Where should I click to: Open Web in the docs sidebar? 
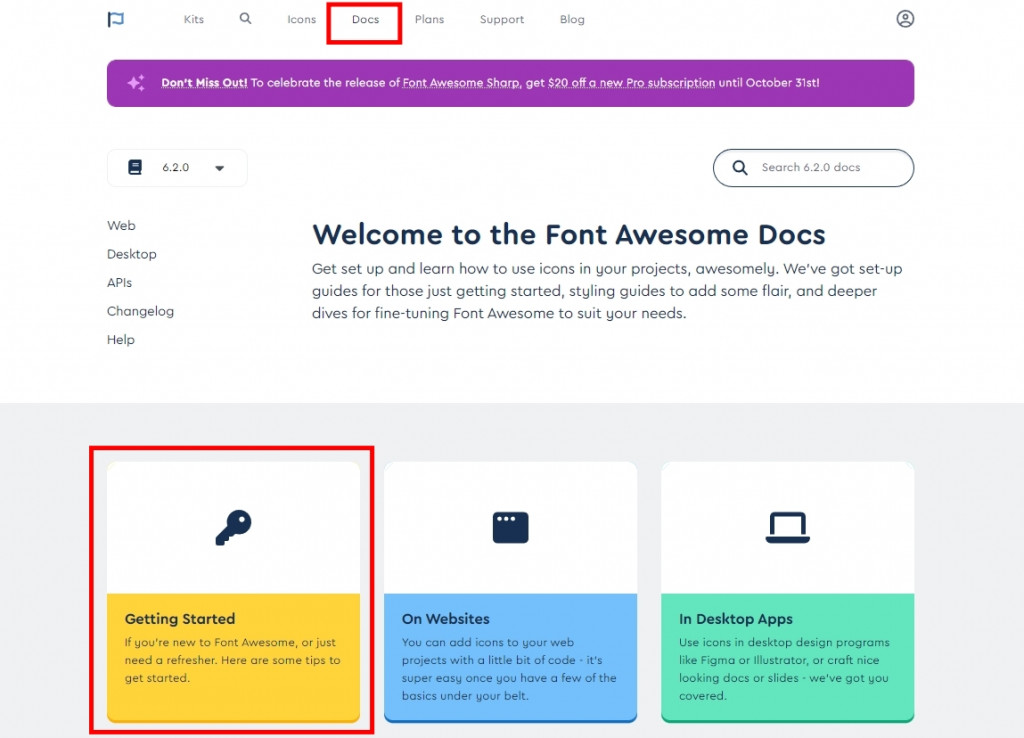click(x=121, y=225)
